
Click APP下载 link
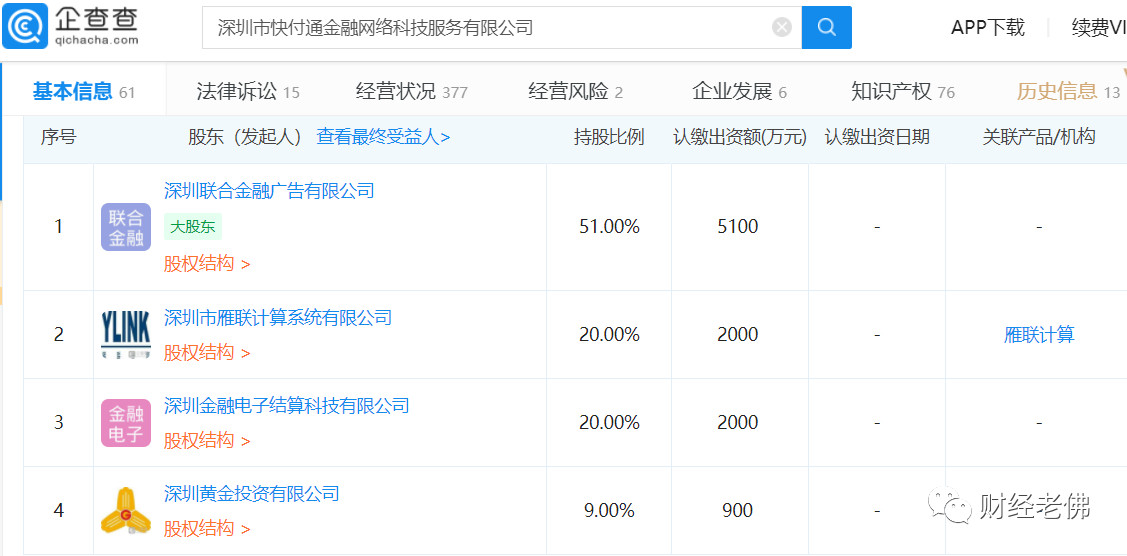pyautogui.click(x=988, y=27)
